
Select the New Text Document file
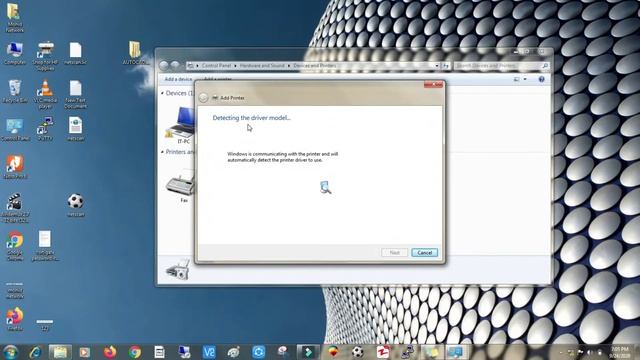point(76,94)
